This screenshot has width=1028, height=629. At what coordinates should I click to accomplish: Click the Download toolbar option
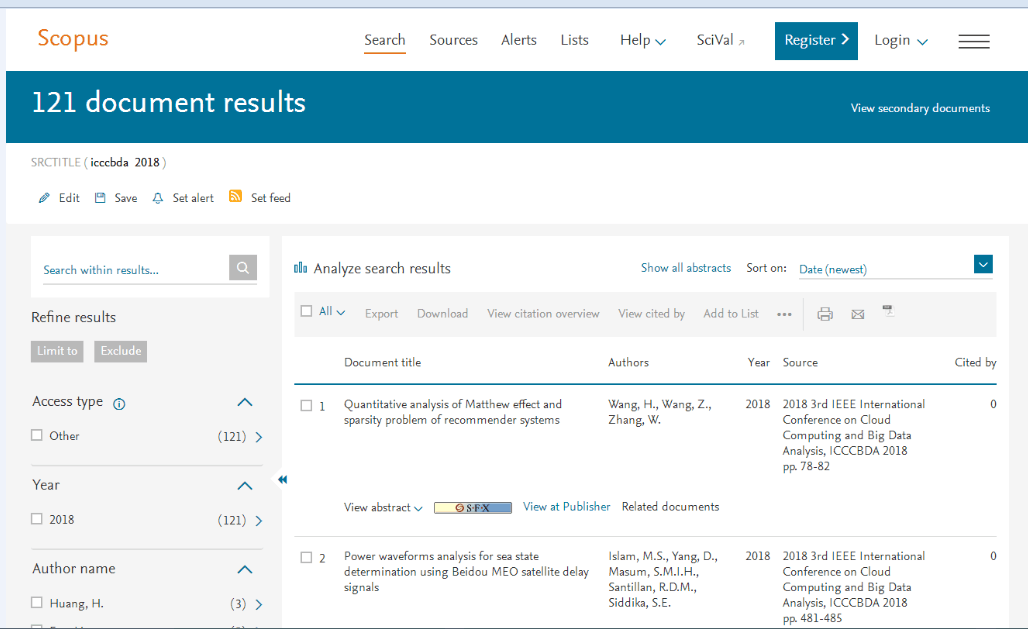pyautogui.click(x=443, y=314)
